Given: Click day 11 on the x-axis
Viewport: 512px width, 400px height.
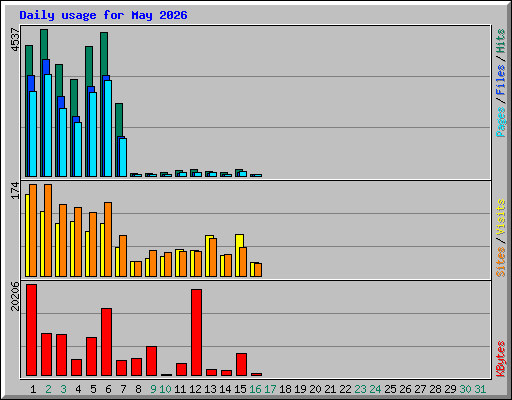Looking at the screenshot, I should pyautogui.click(x=180, y=389).
